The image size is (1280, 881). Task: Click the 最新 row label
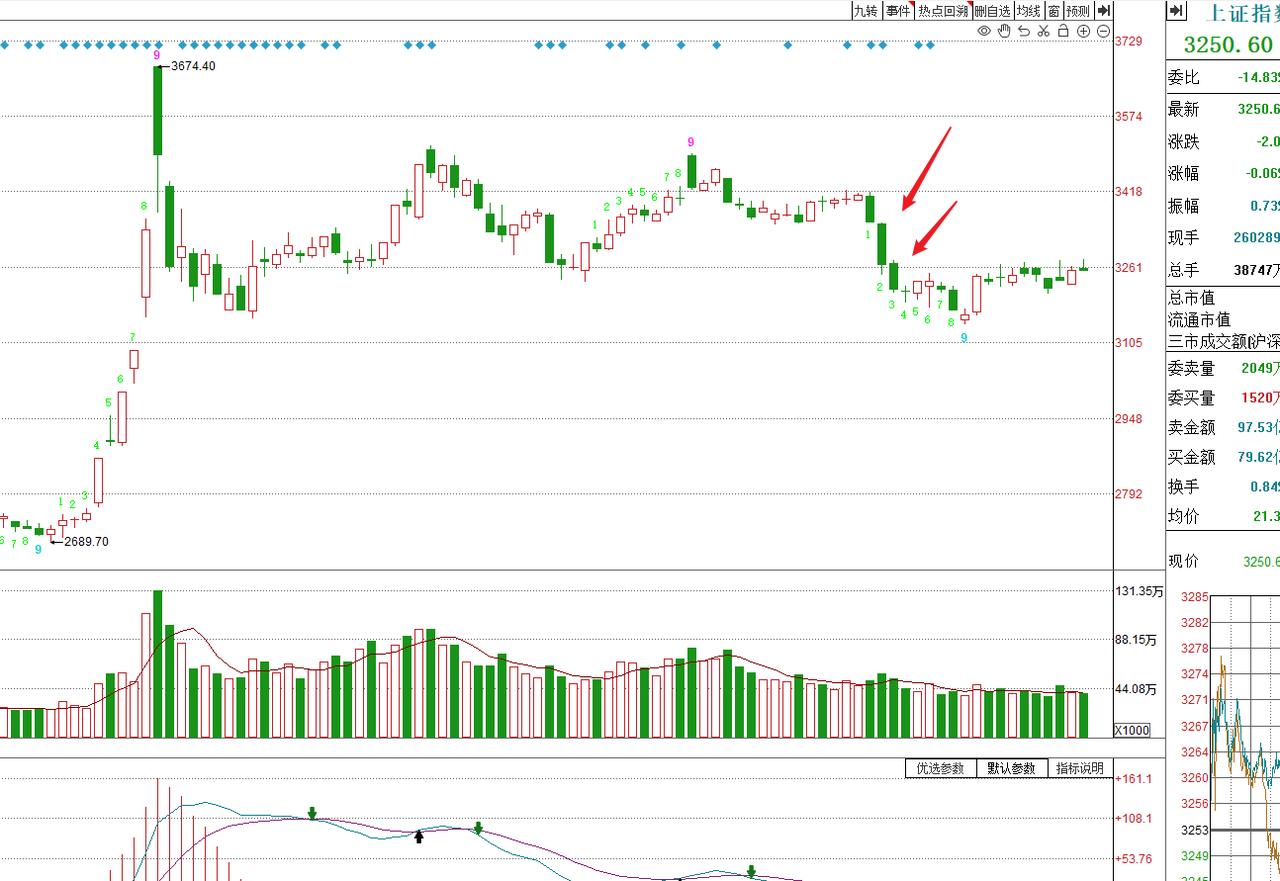point(1184,110)
